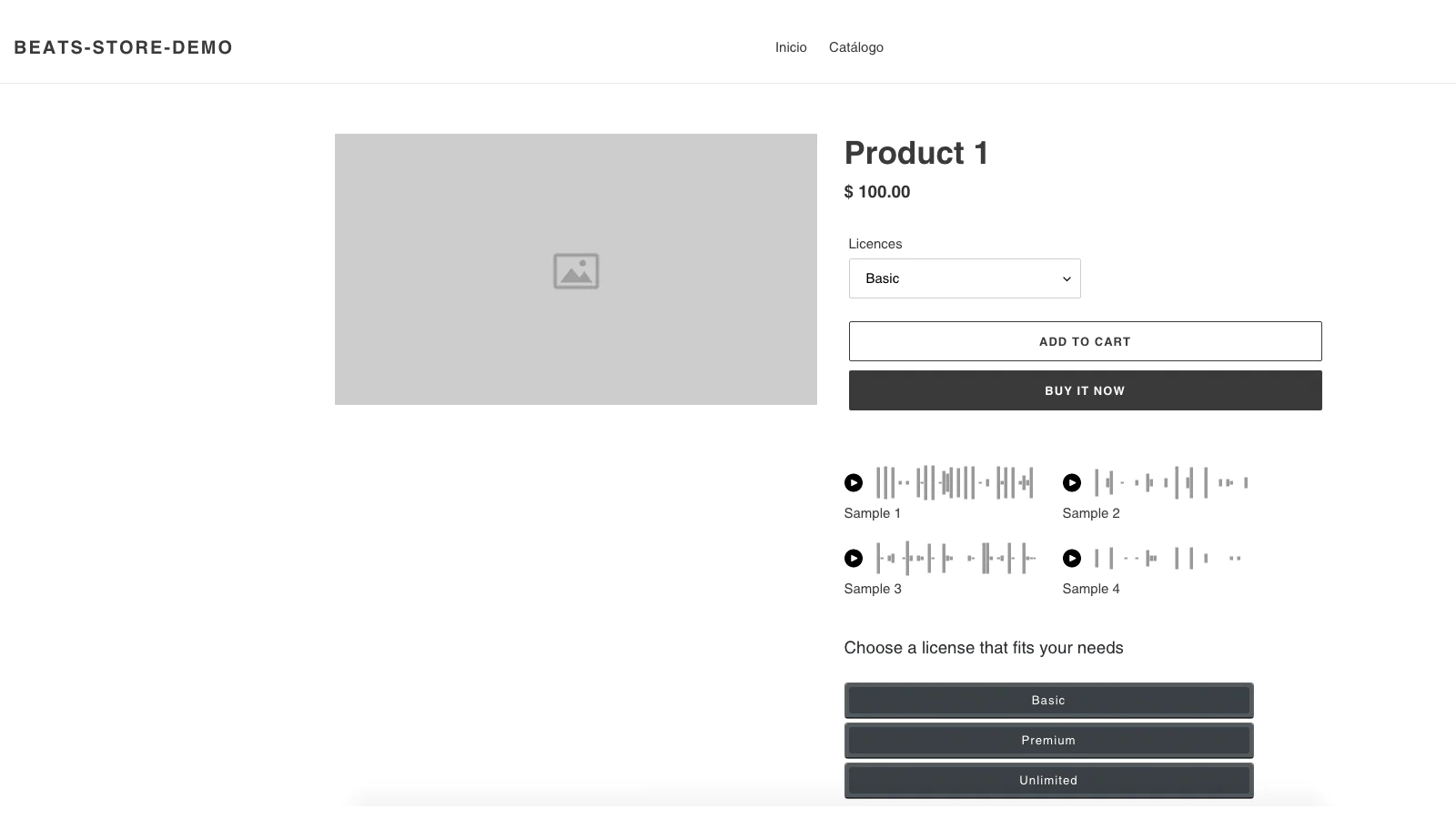Screen dimensions: 1456x819
Task: Click the BEATS-STORE-DEMO store logo
Action: click(x=124, y=47)
